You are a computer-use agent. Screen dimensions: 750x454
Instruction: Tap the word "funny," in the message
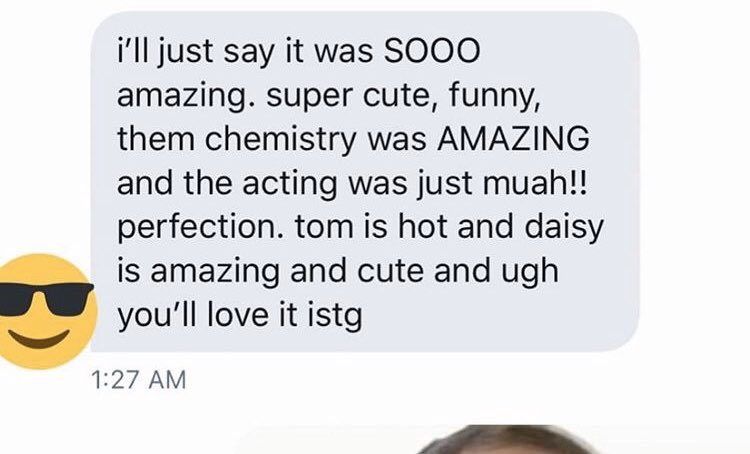(495, 97)
